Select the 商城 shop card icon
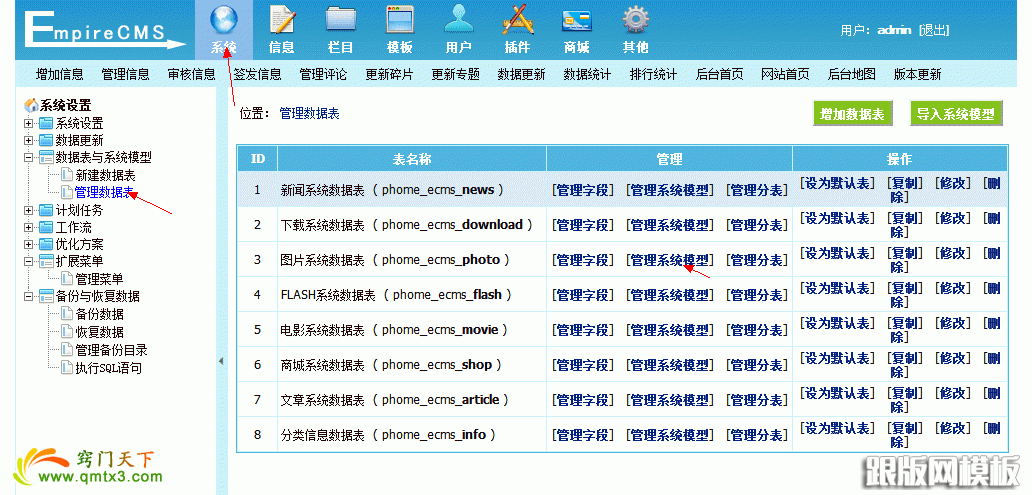This screenshot has height=495, width=1032. point(576,21)
